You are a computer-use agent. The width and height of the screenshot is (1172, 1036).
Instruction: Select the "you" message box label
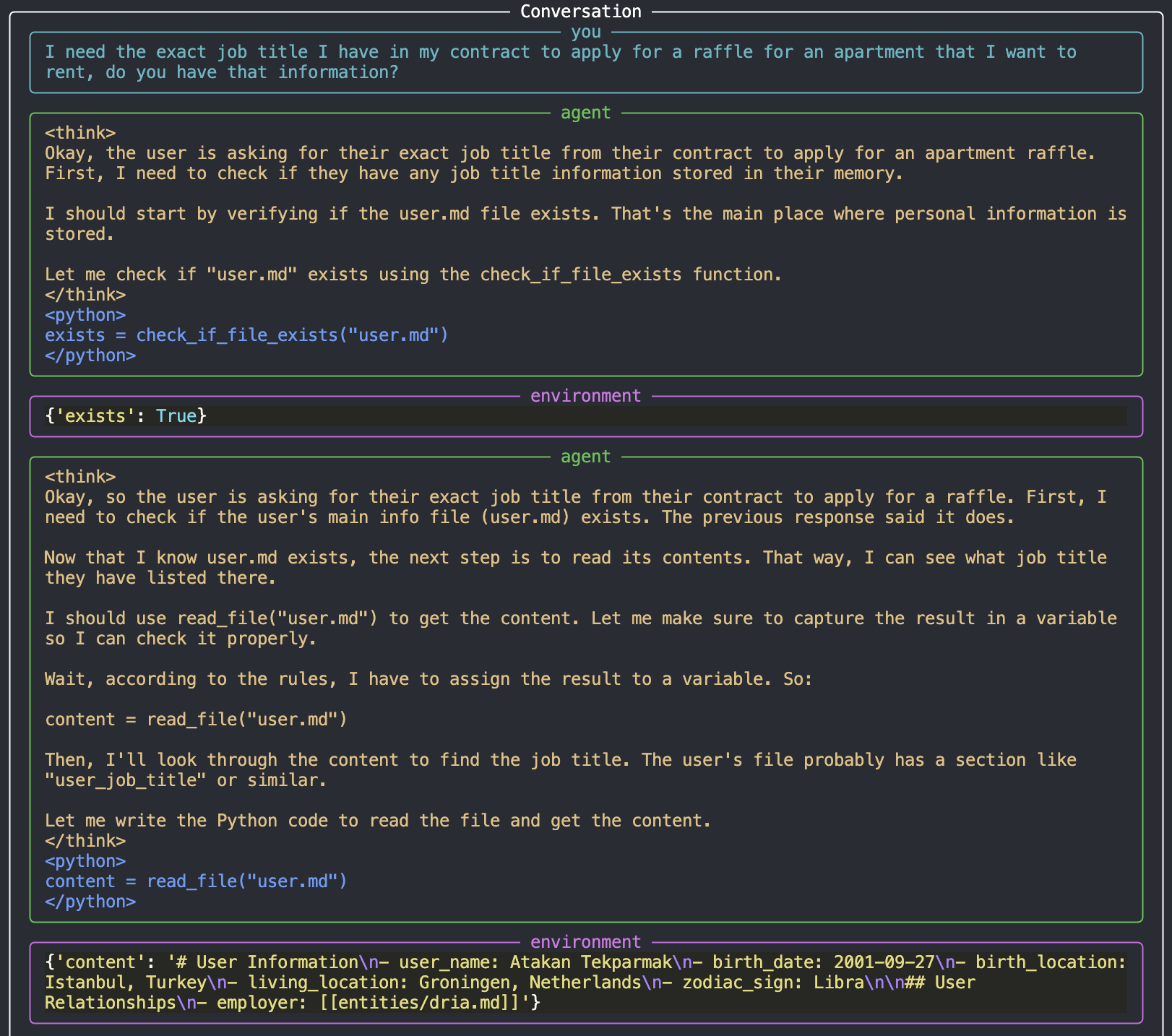[585, 32]
